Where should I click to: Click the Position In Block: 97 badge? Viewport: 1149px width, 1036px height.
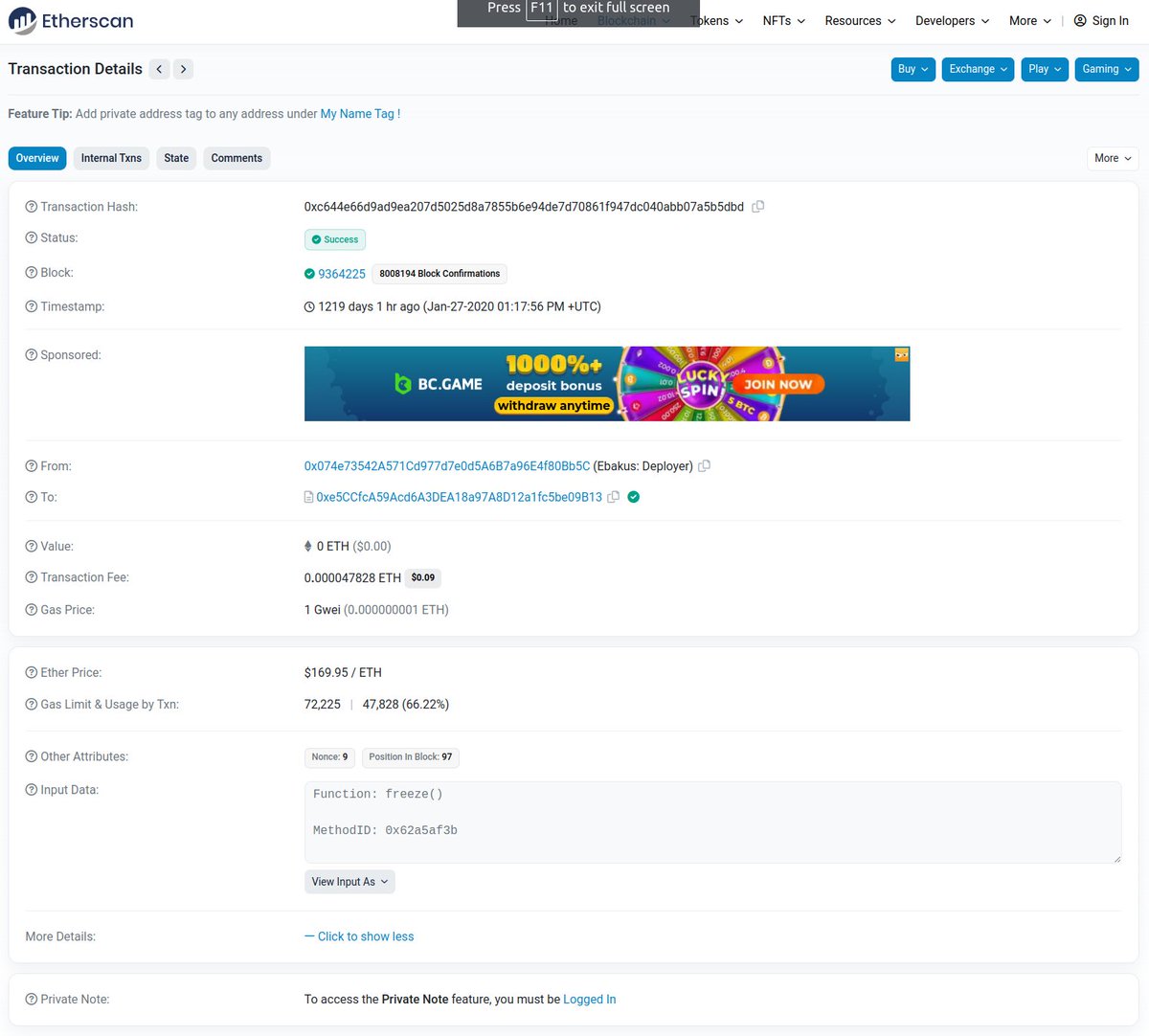411,756
